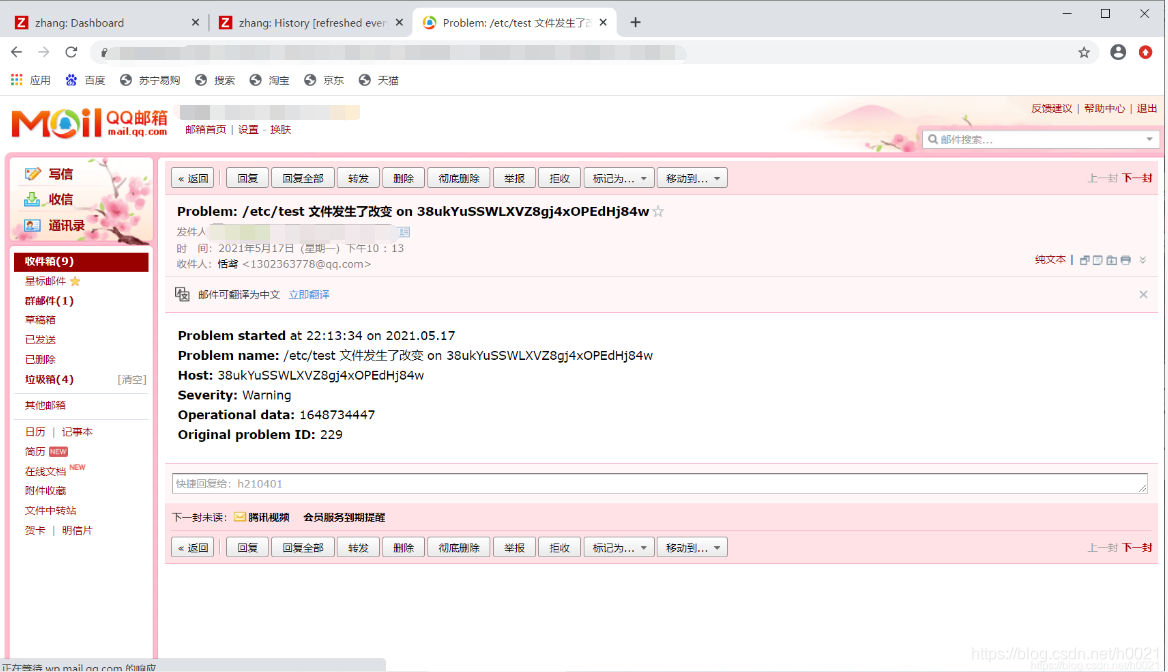
Task: Click the top 删除 delete button
Action: [x=403, y=178]
